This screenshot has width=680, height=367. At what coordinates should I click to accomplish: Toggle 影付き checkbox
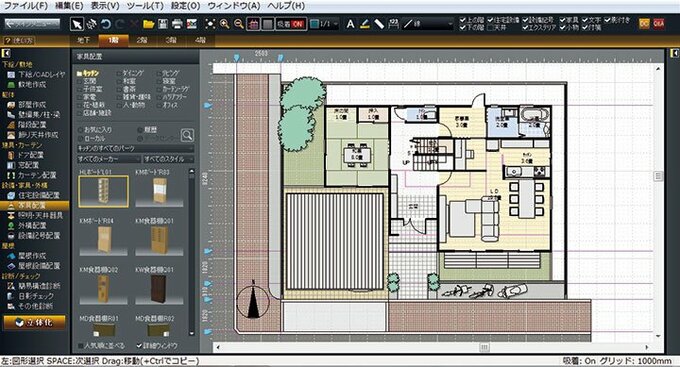point(607,20)
